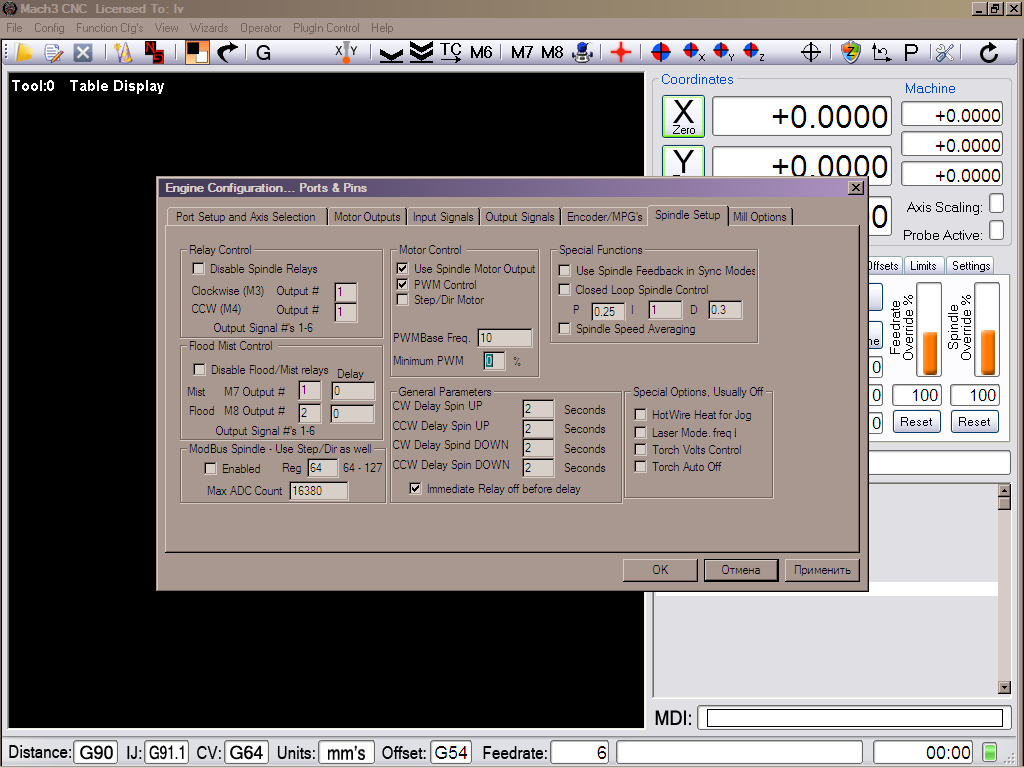Check HotWire Heat for Jog
The width and height of the screenshot is (1024, 768).
[641, 415]
